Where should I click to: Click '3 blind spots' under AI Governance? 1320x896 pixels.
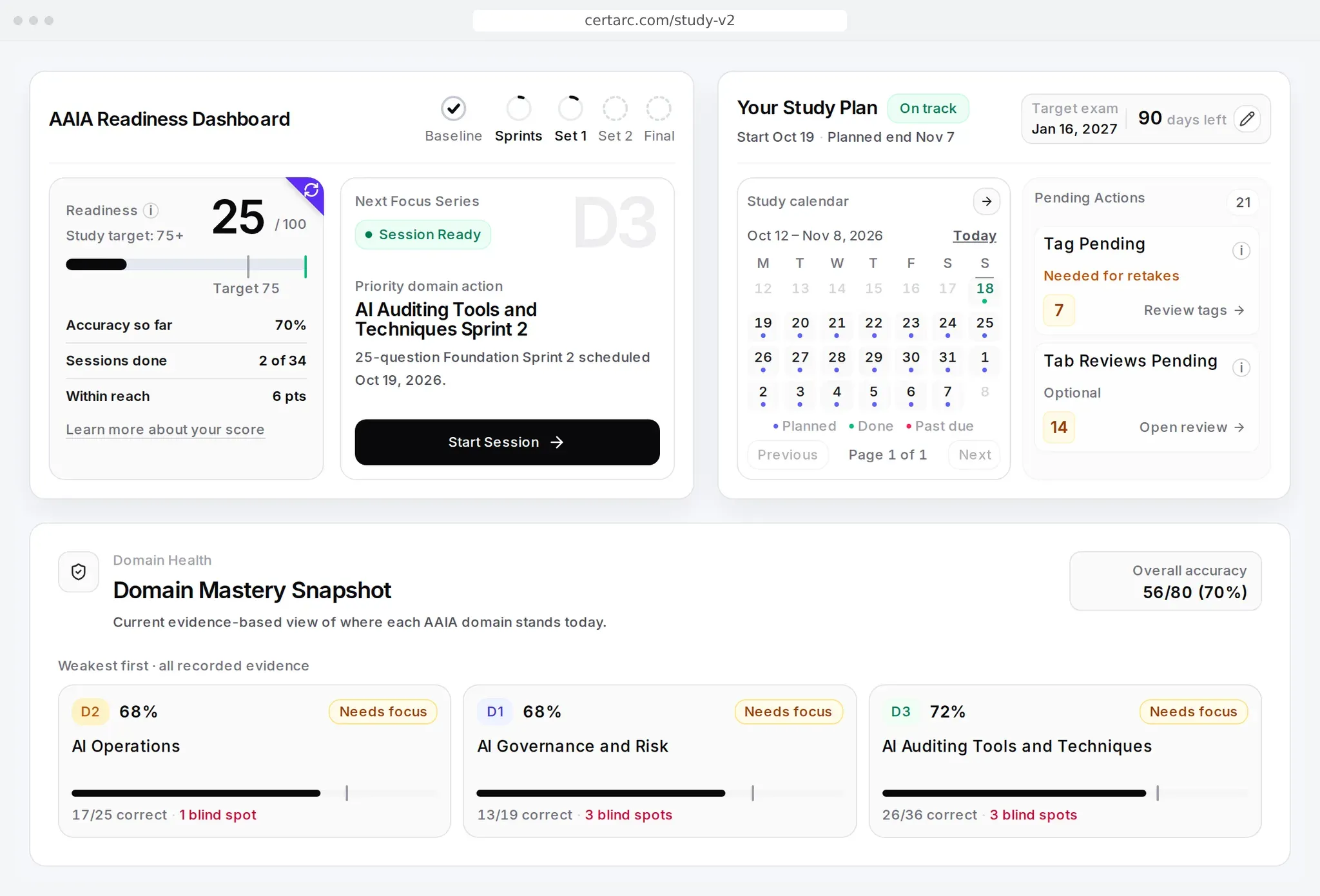[x=628, y=815]
